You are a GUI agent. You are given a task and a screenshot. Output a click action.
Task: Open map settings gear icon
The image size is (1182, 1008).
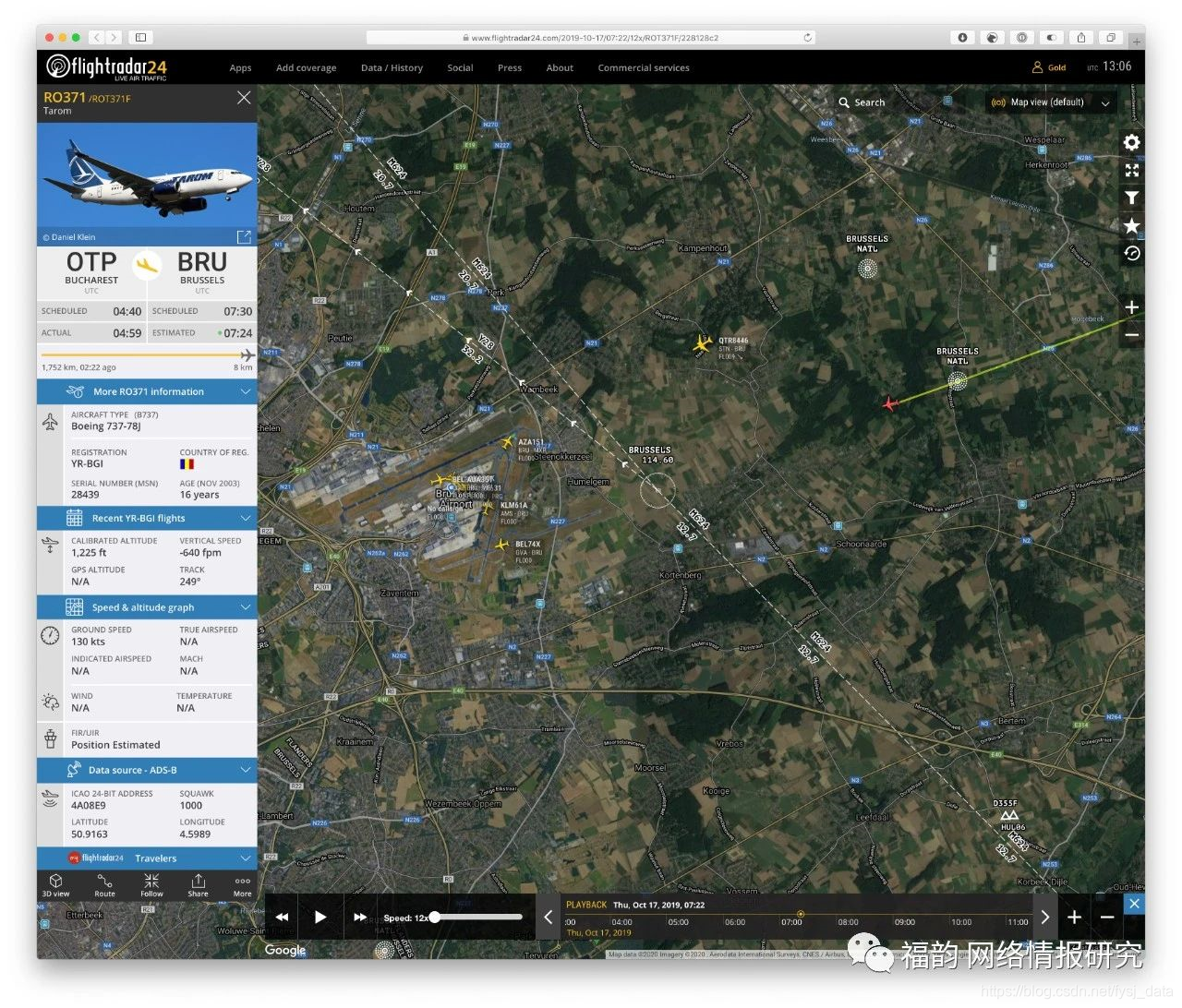point(1131,142)
